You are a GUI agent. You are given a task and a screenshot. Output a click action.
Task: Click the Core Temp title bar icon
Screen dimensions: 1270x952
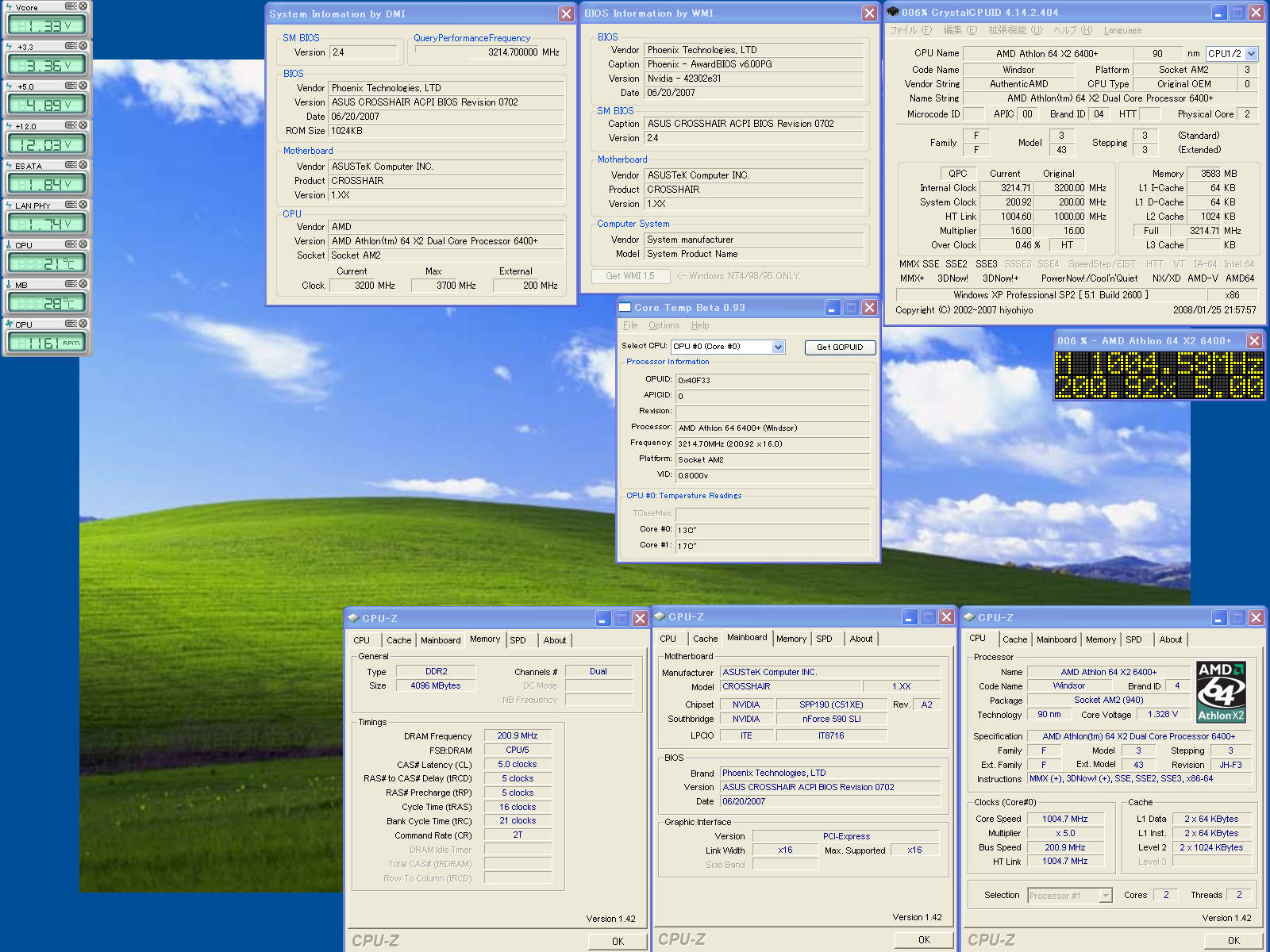[x=625, y=308]
